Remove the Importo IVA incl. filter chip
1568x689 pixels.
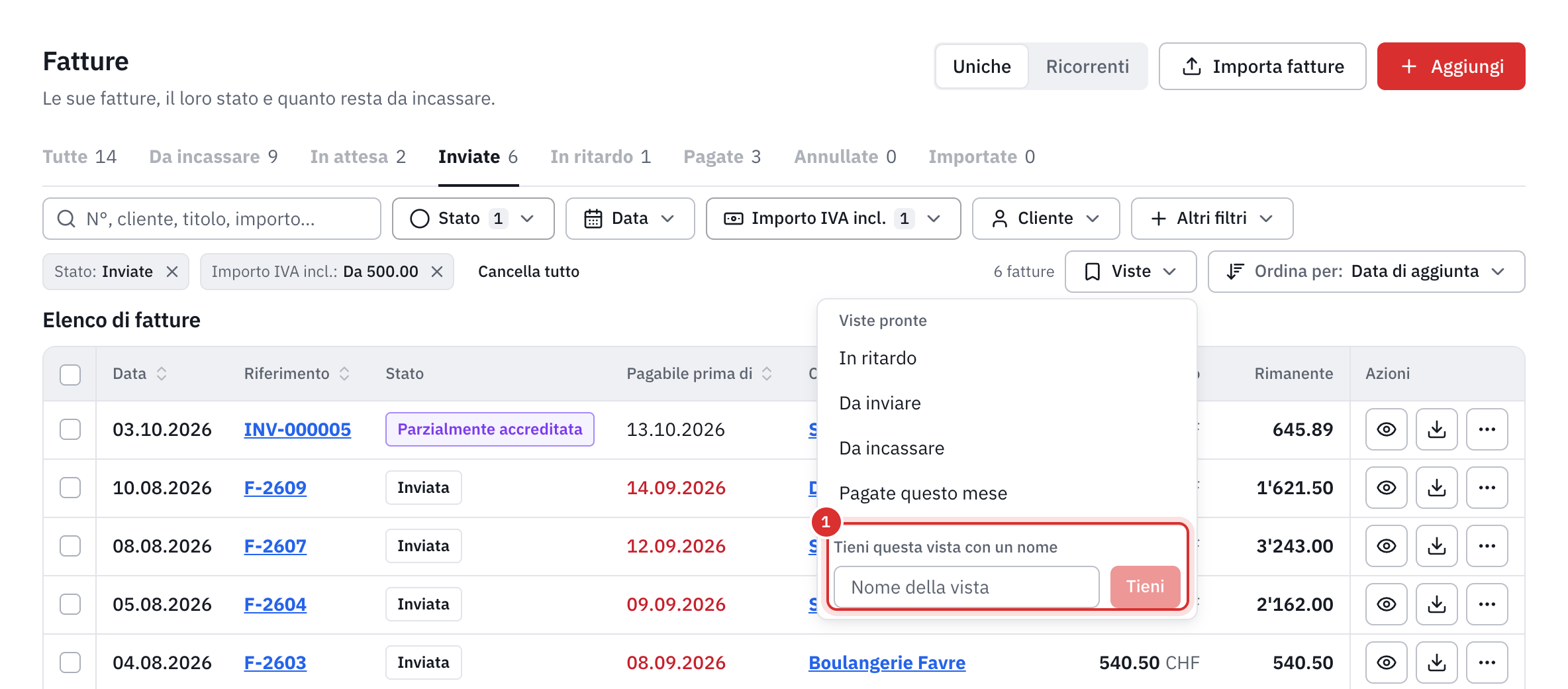437,272
